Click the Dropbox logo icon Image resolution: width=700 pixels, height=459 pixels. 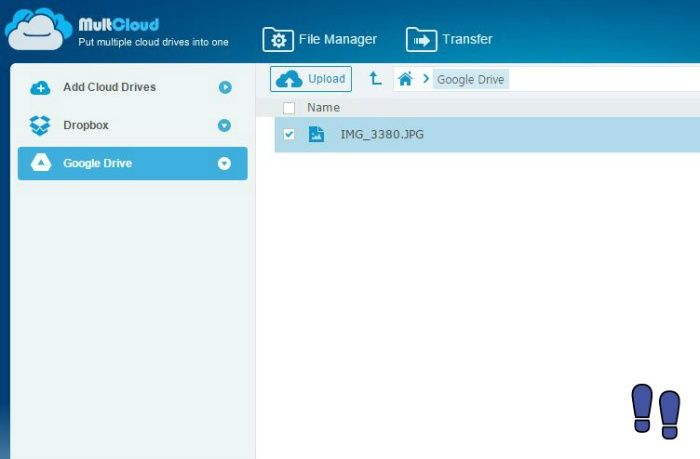click(40, 125)
